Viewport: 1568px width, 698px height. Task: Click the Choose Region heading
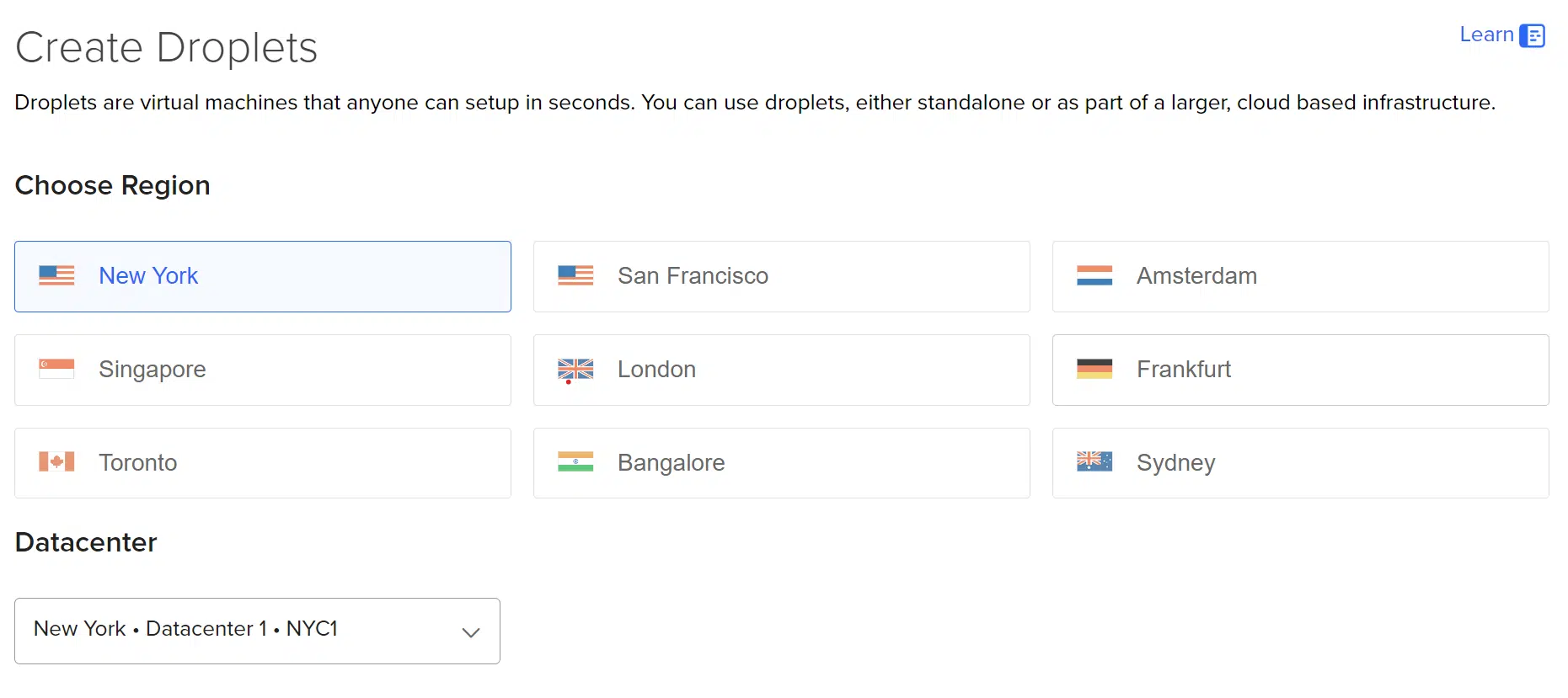point(112,185)
